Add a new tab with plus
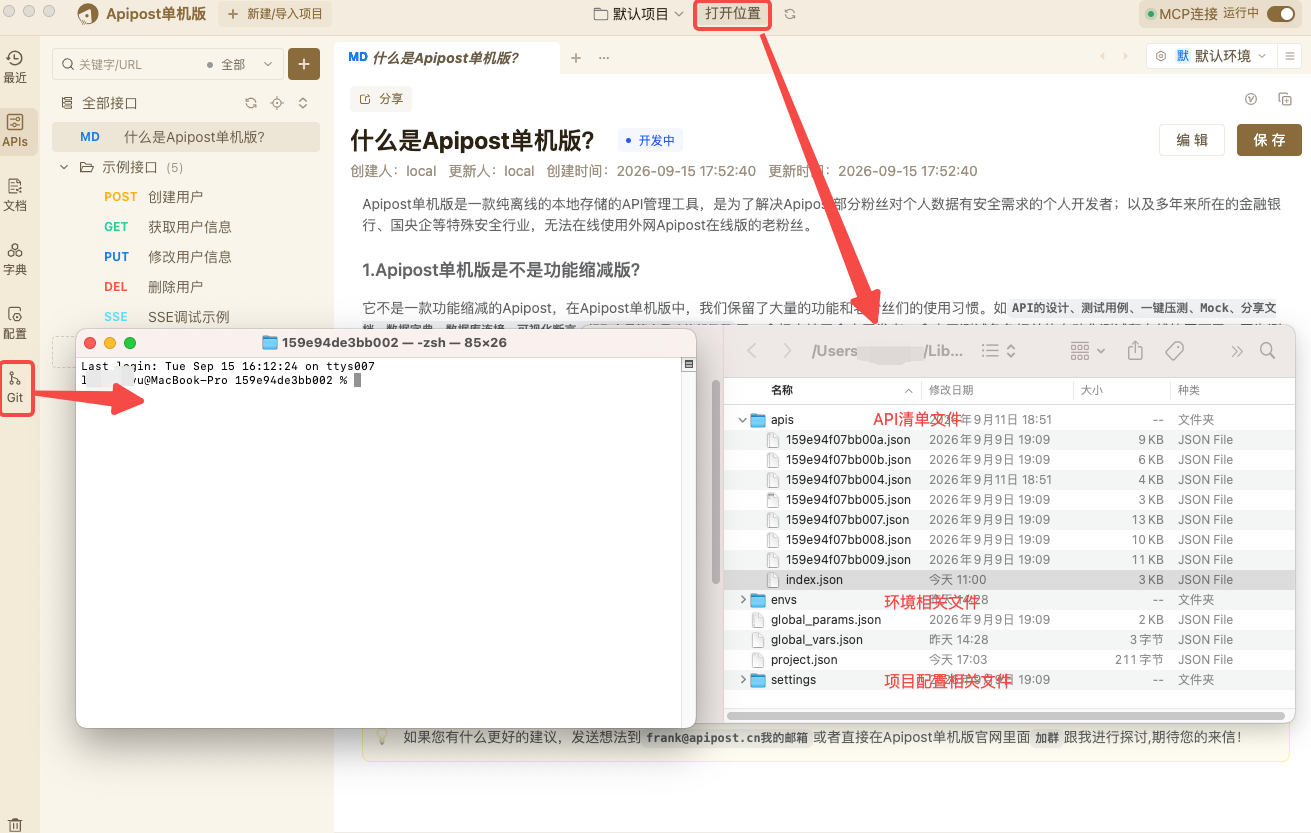 [x=576, y=58]
